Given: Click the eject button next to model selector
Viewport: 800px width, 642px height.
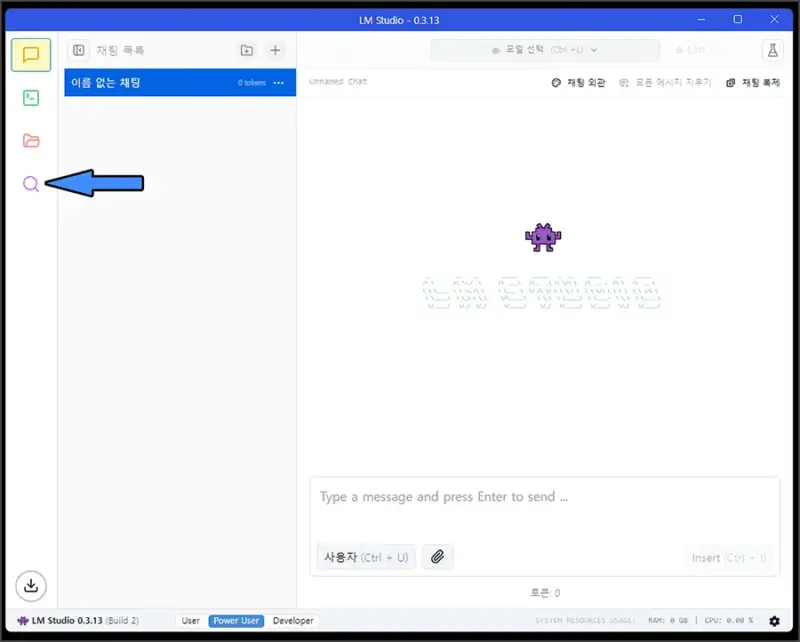Looking at the screenshot, I should [x=690, y=50].
